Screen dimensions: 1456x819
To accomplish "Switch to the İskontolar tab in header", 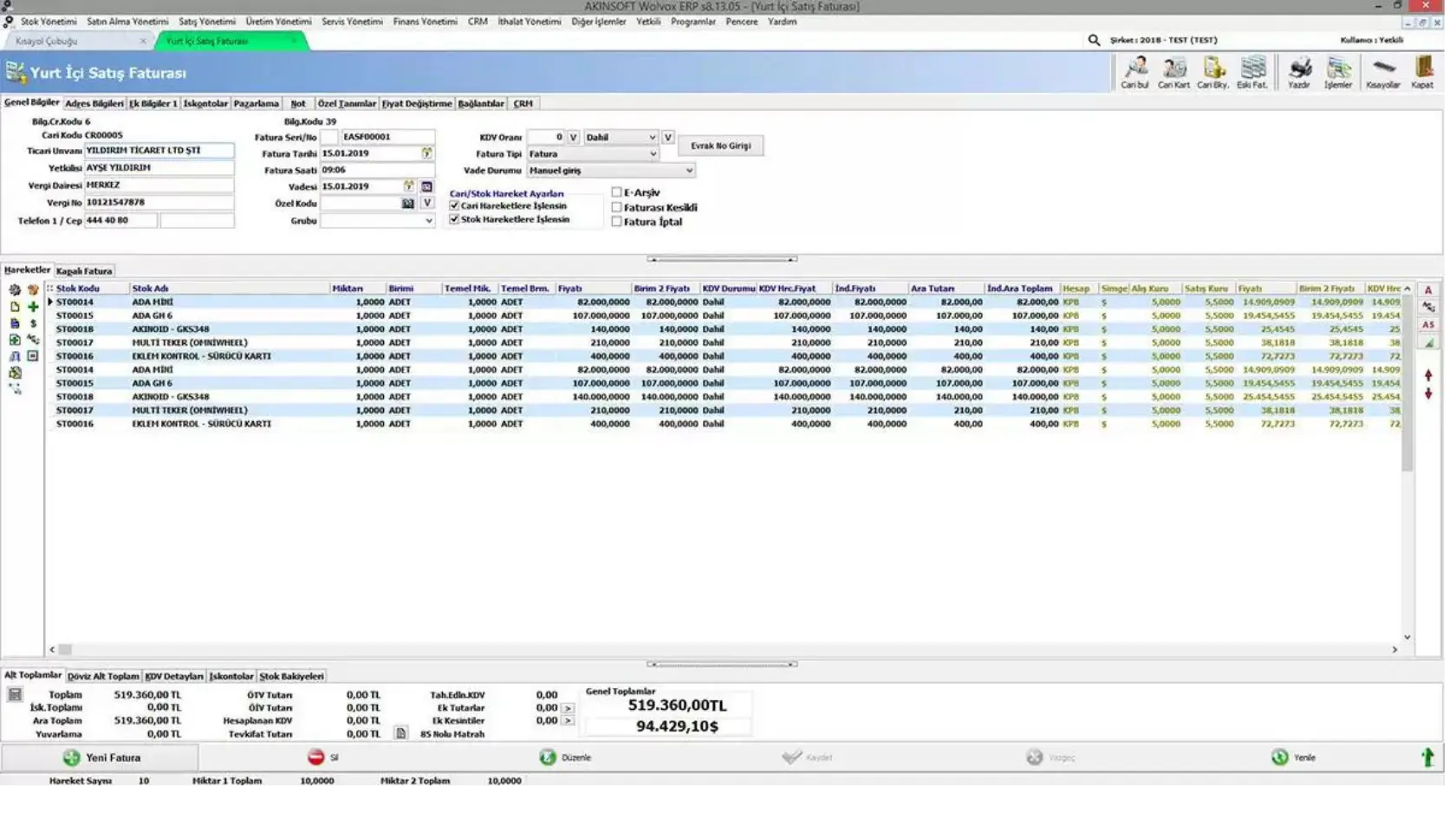I will 207,104.
